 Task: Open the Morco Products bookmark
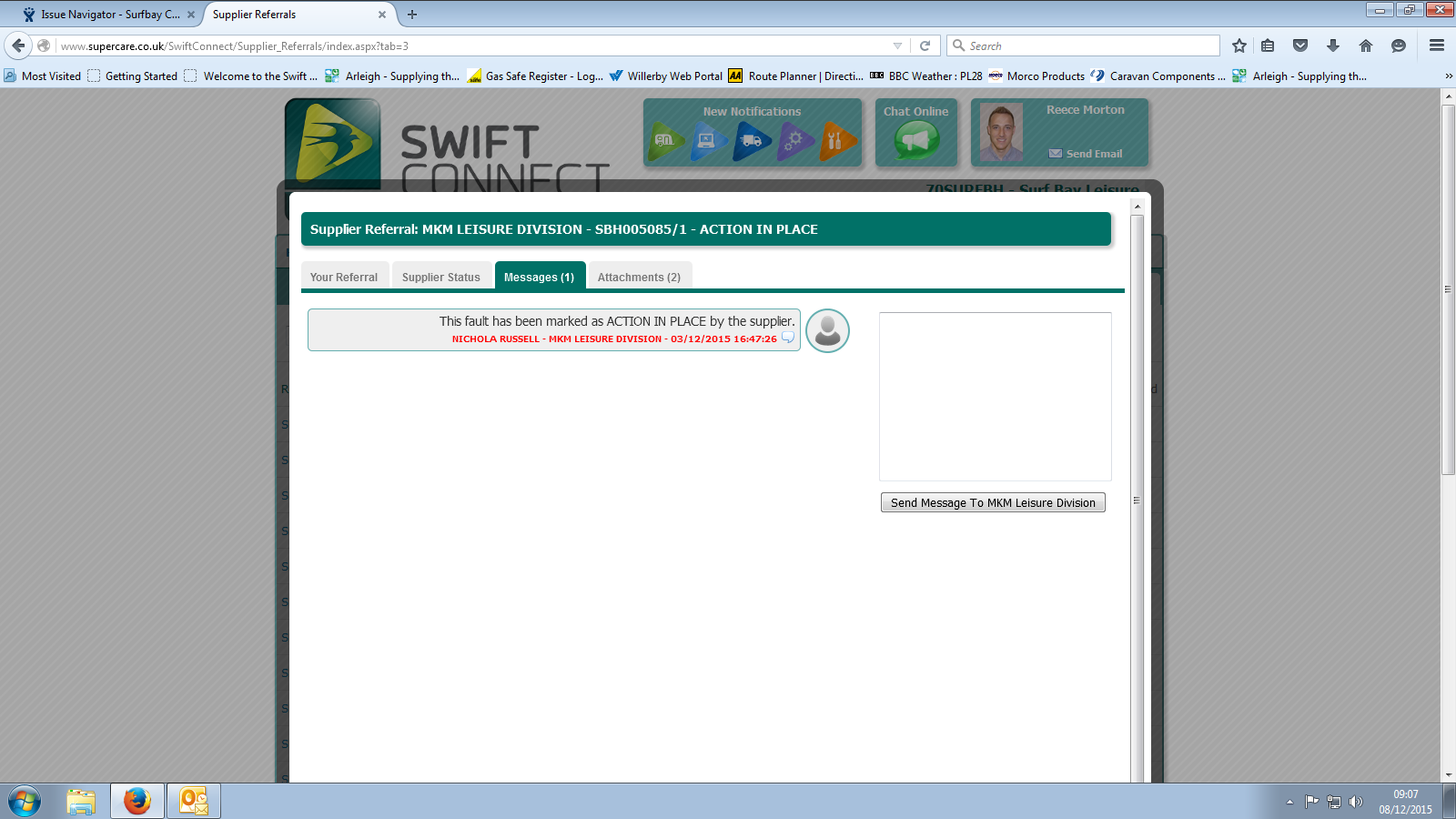1036,76
